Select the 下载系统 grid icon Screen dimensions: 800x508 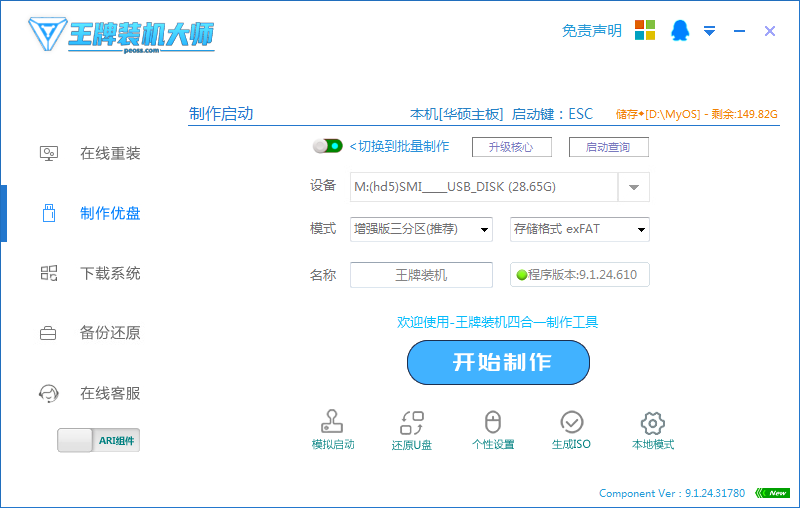pos(49,273)
